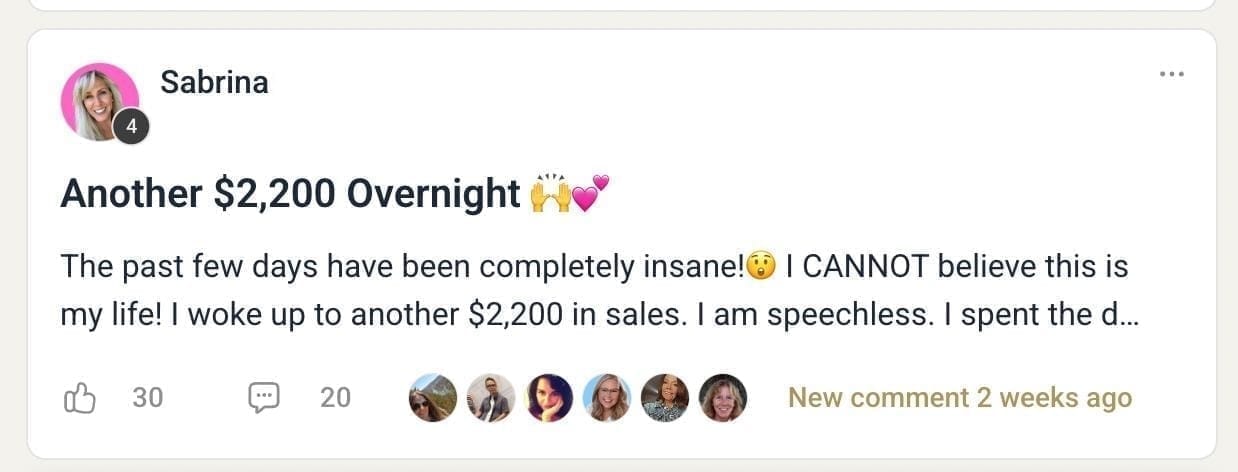Open the "Another $2,200 Overnight" post title
The height and width of the screenshot is (472, 1238).
290,193
